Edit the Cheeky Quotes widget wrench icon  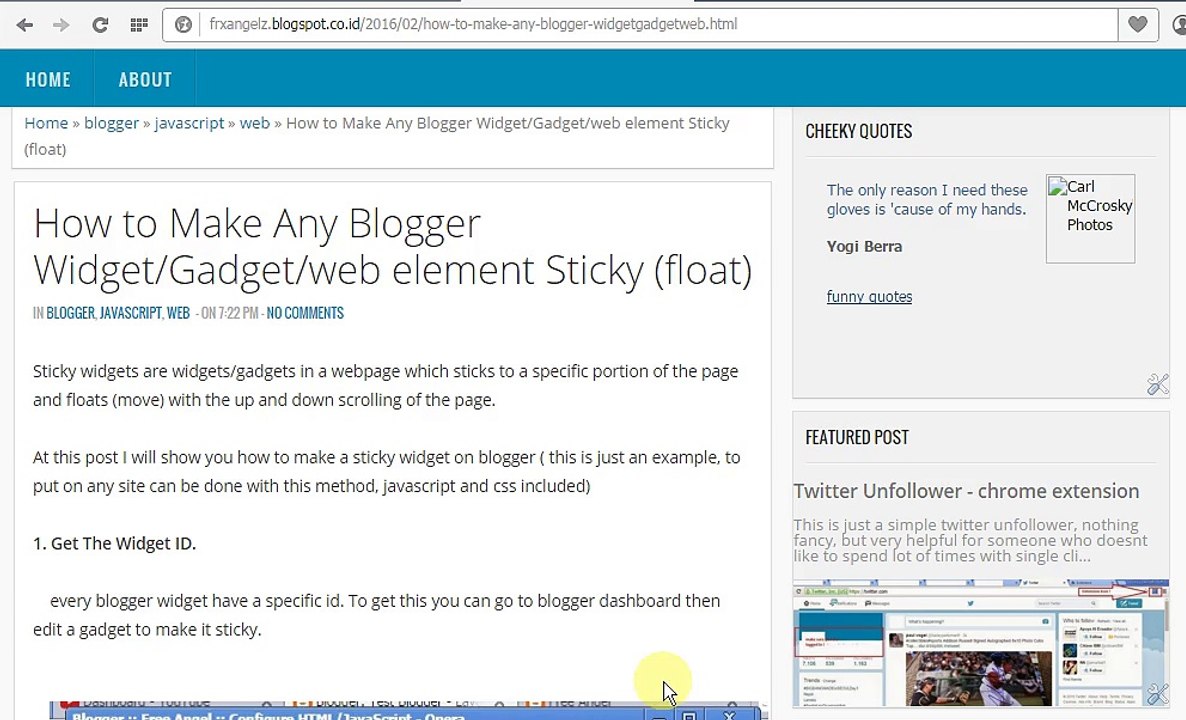tap(1158, 384)
